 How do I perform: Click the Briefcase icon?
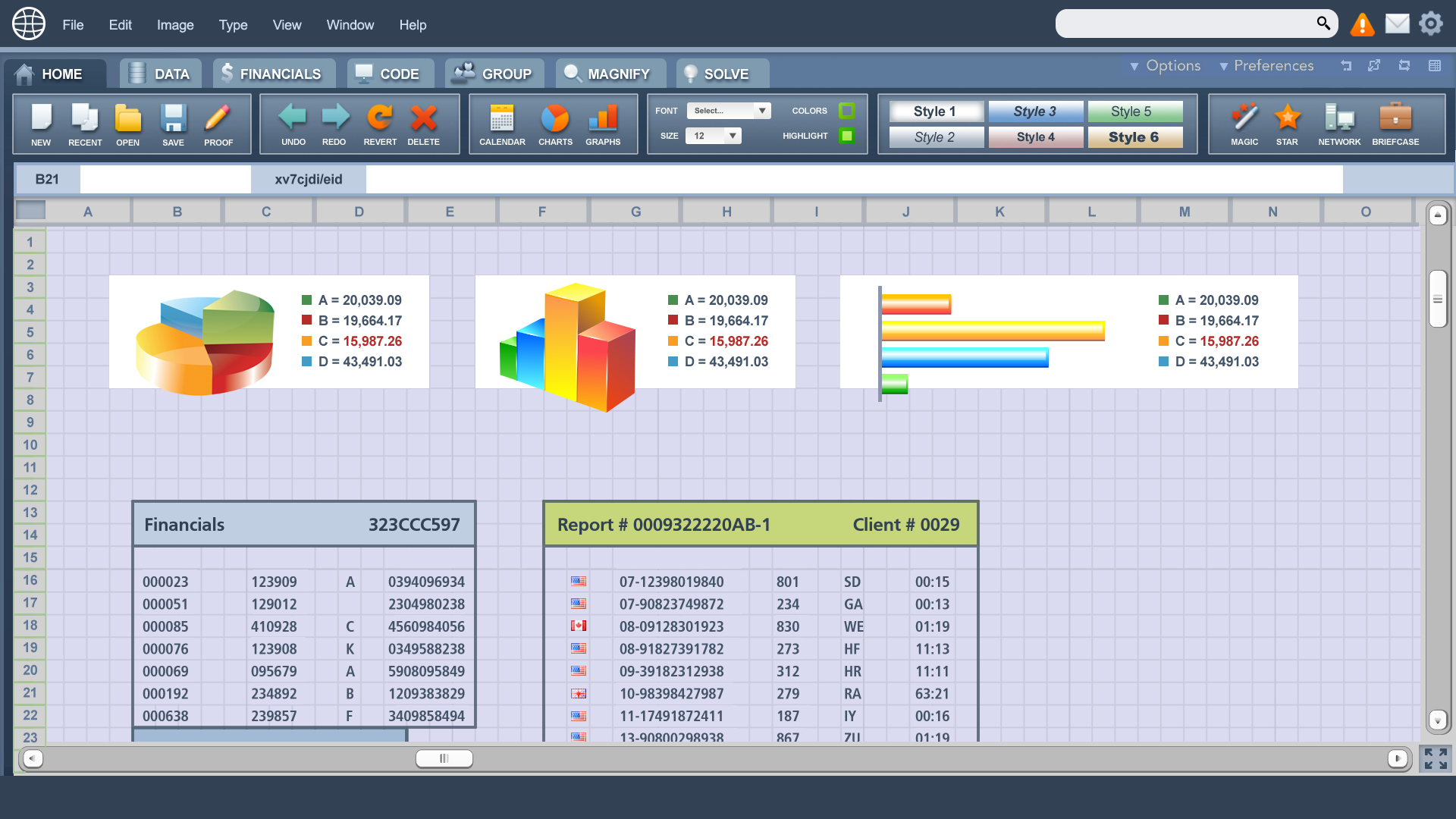click(1395, 118)
